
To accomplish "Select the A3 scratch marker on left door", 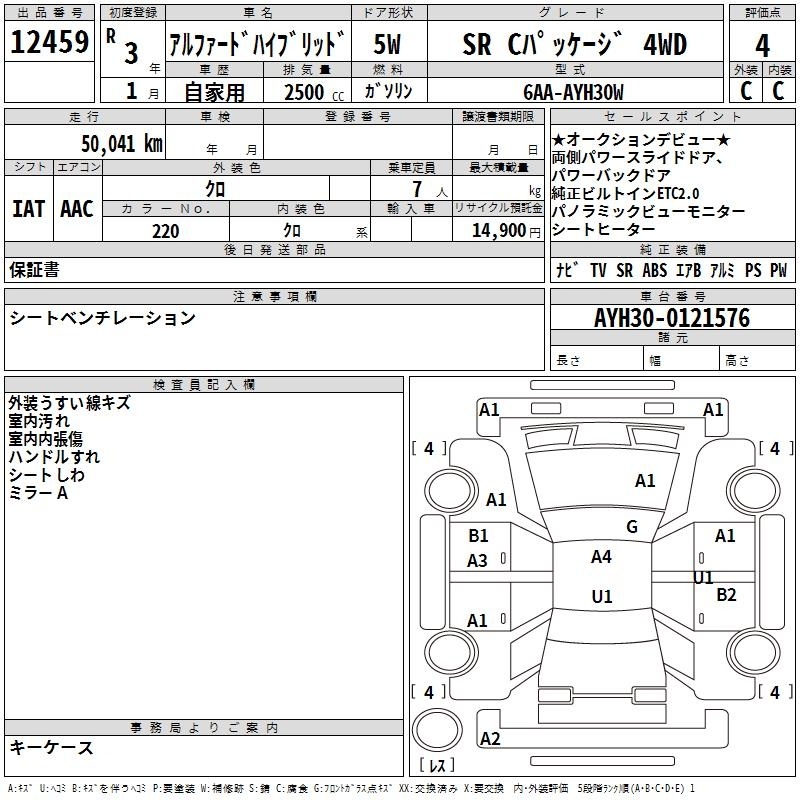I will pyautogui.click(x=478, y=561).
